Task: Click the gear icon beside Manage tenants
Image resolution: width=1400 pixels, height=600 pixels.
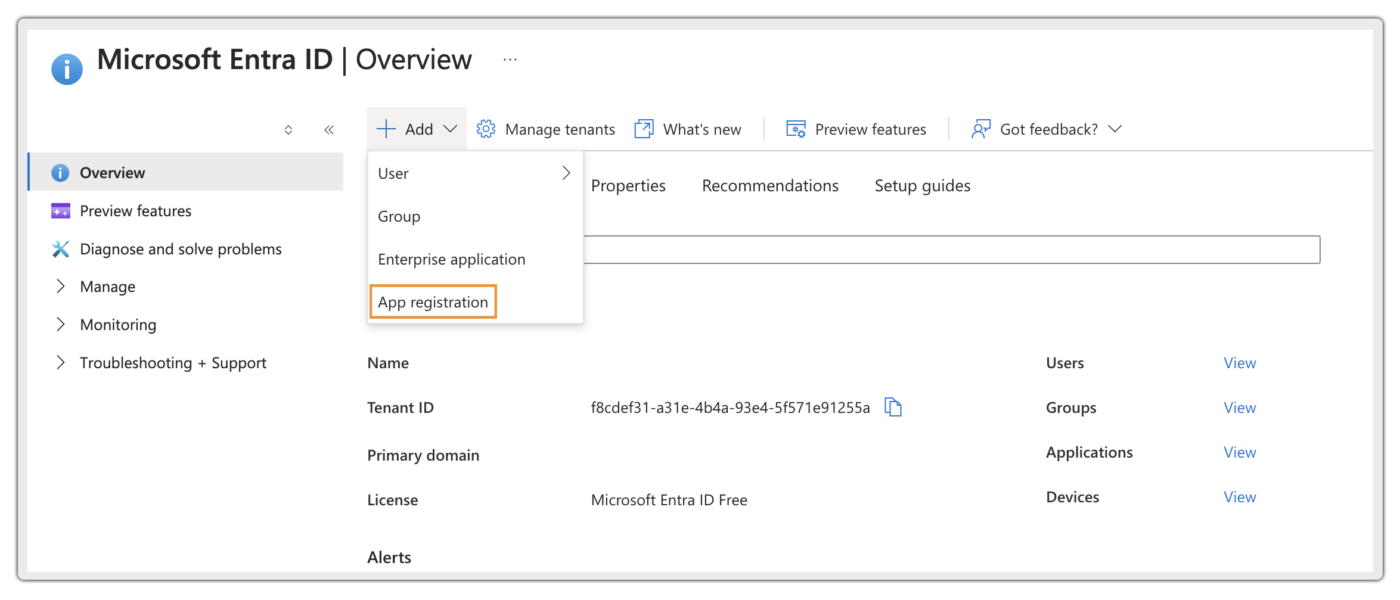Action: [486, 129]
